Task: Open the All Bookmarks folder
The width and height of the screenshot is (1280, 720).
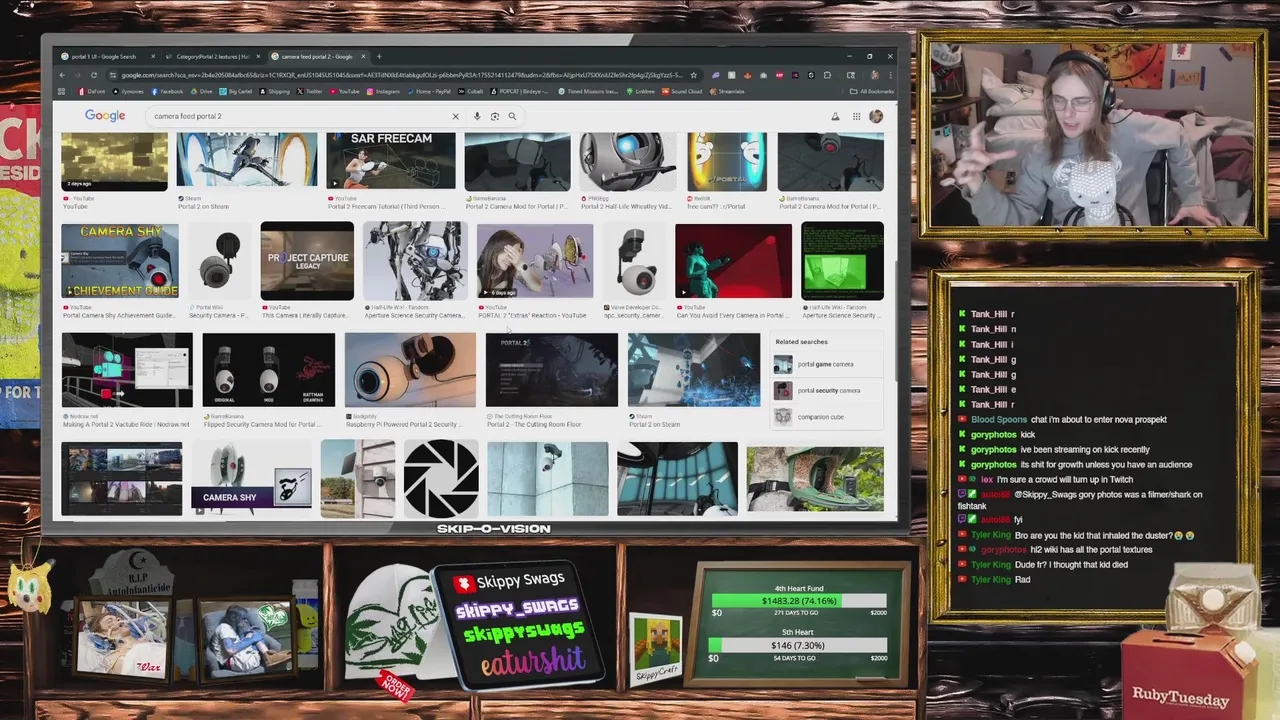Action: tap(870, 91)
